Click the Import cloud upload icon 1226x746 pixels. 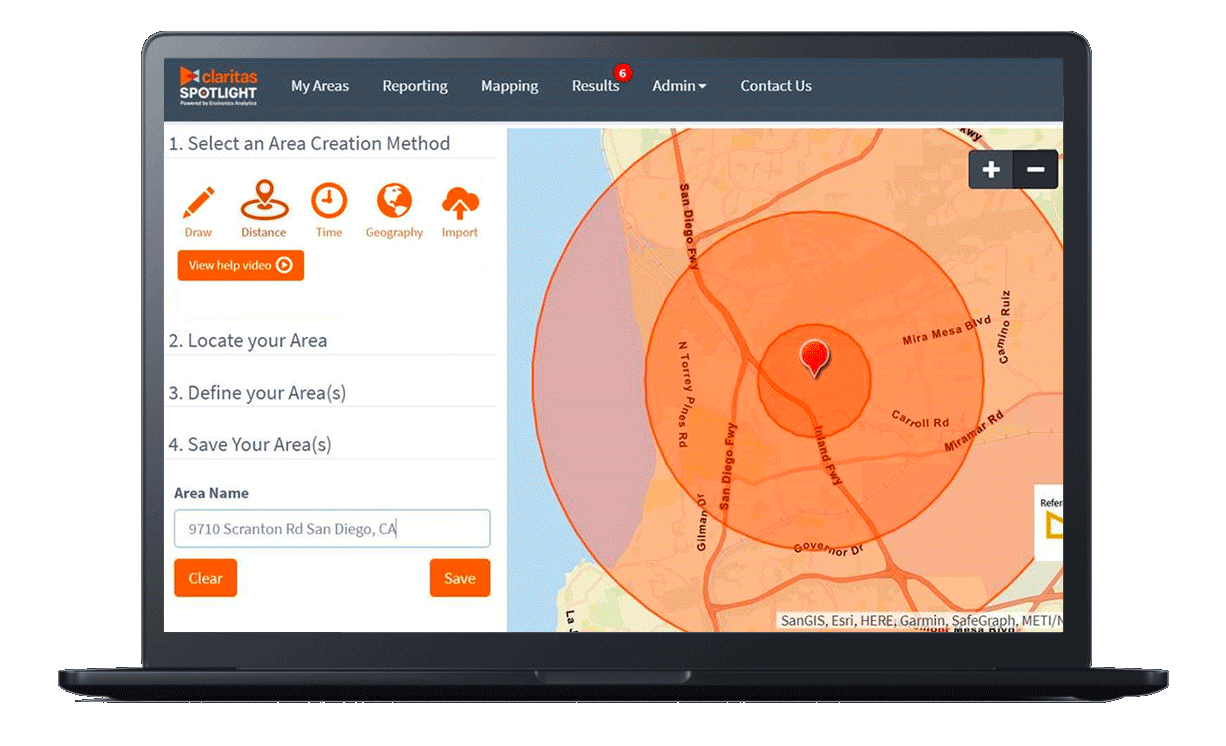(x=460, y=204)
